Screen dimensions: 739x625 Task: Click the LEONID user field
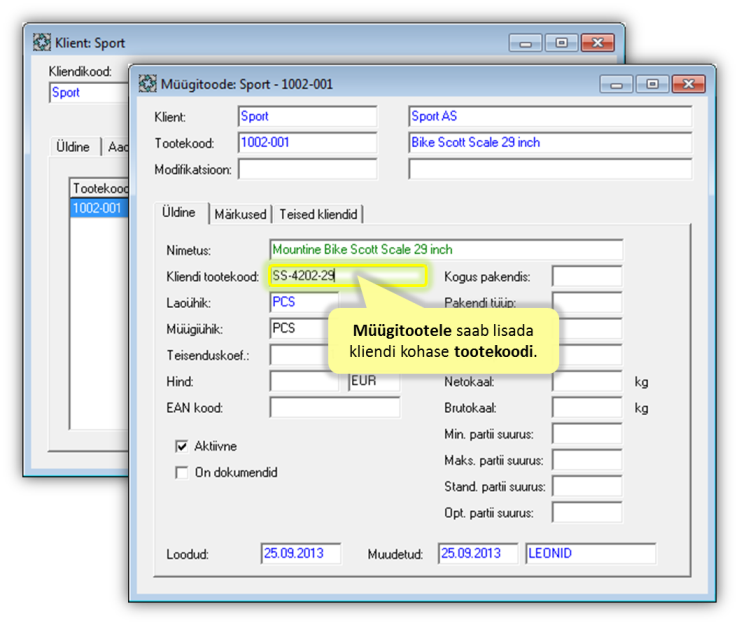click(591, 553)
